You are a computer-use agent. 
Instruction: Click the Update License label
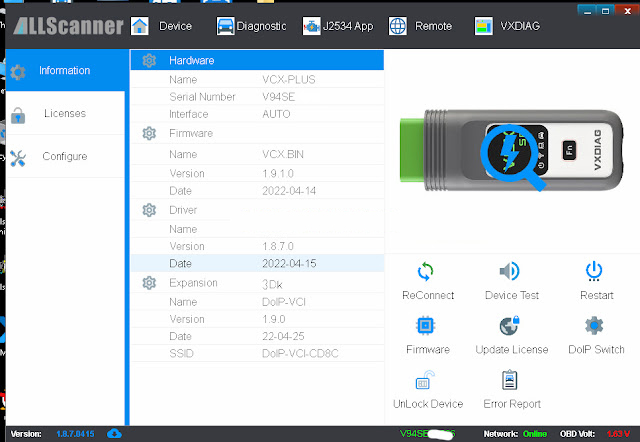coord(512,349)
